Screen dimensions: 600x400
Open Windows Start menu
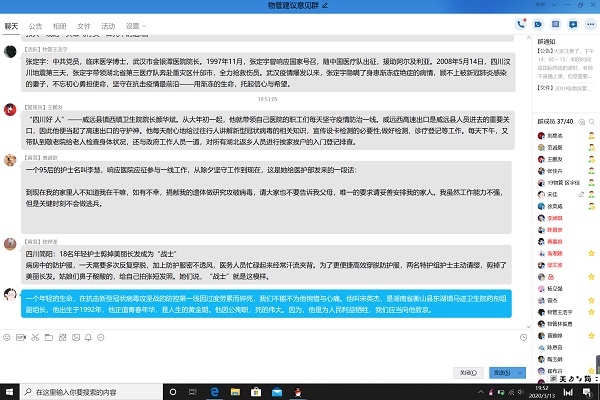(x=10, y=392)
